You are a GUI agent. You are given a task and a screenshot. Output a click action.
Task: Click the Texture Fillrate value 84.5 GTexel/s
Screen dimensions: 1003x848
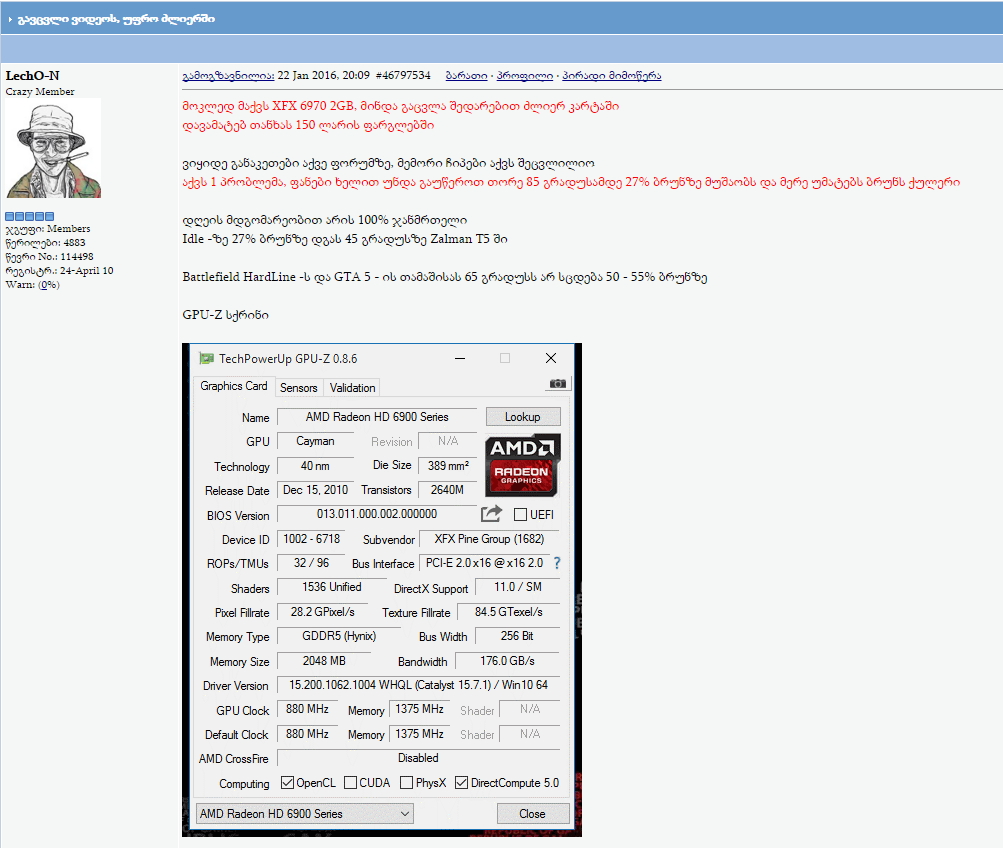[509, 612]
